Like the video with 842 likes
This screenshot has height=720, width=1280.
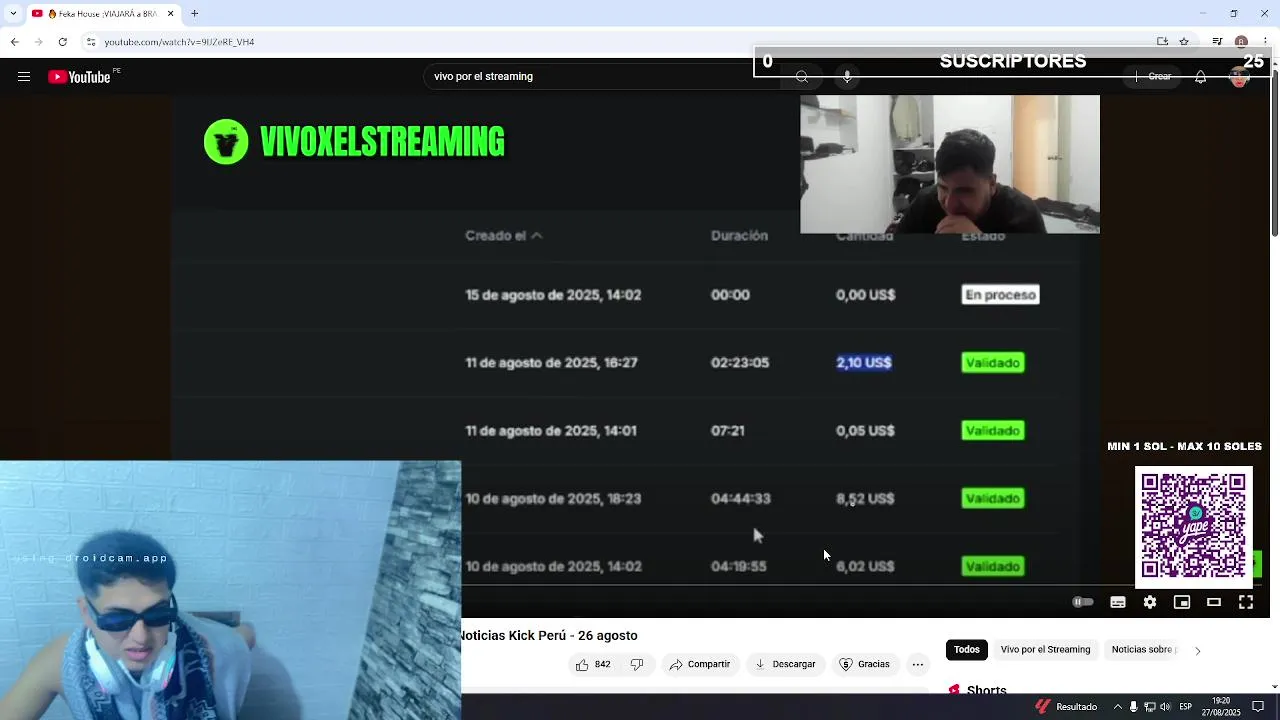(x=593, y=664)
